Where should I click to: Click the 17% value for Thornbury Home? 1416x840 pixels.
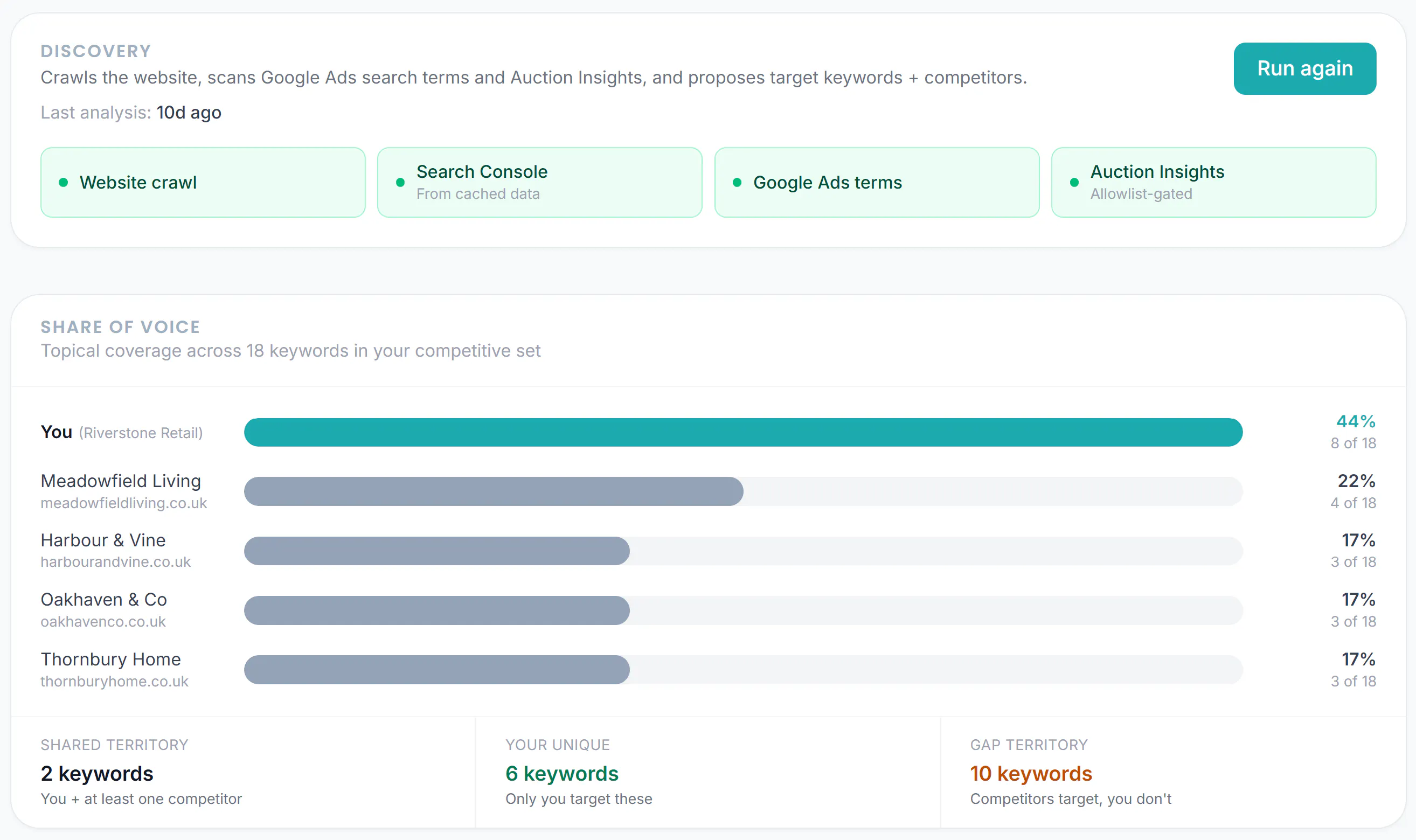pyautogui.click(x=1358, y=659)
